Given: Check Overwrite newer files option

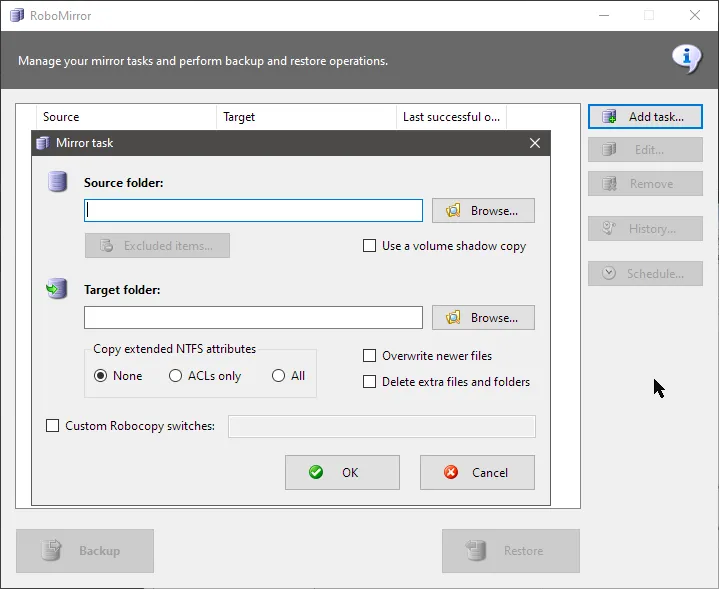Looking at the screenshot, I should click(370, 356).
